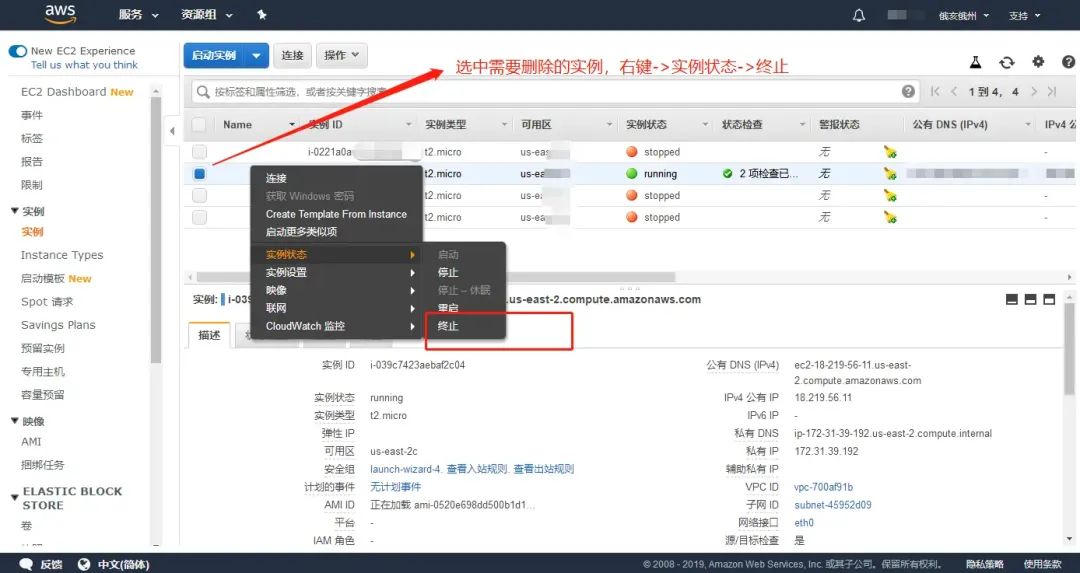
Task: Choose Create Template From Instance
Action: [336, 214]
